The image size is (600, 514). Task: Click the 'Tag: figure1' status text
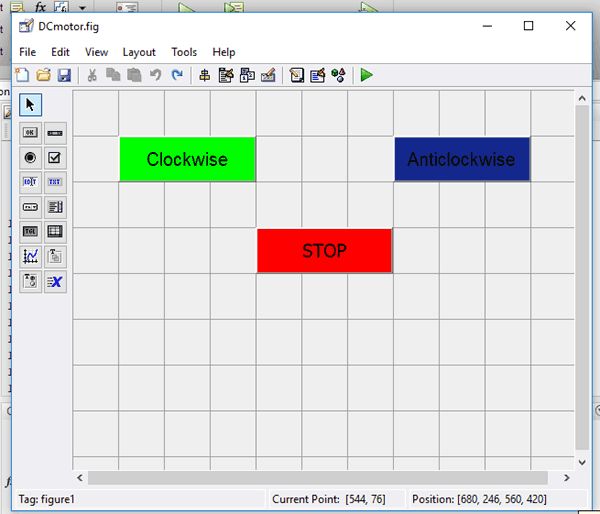pos(47,499)
